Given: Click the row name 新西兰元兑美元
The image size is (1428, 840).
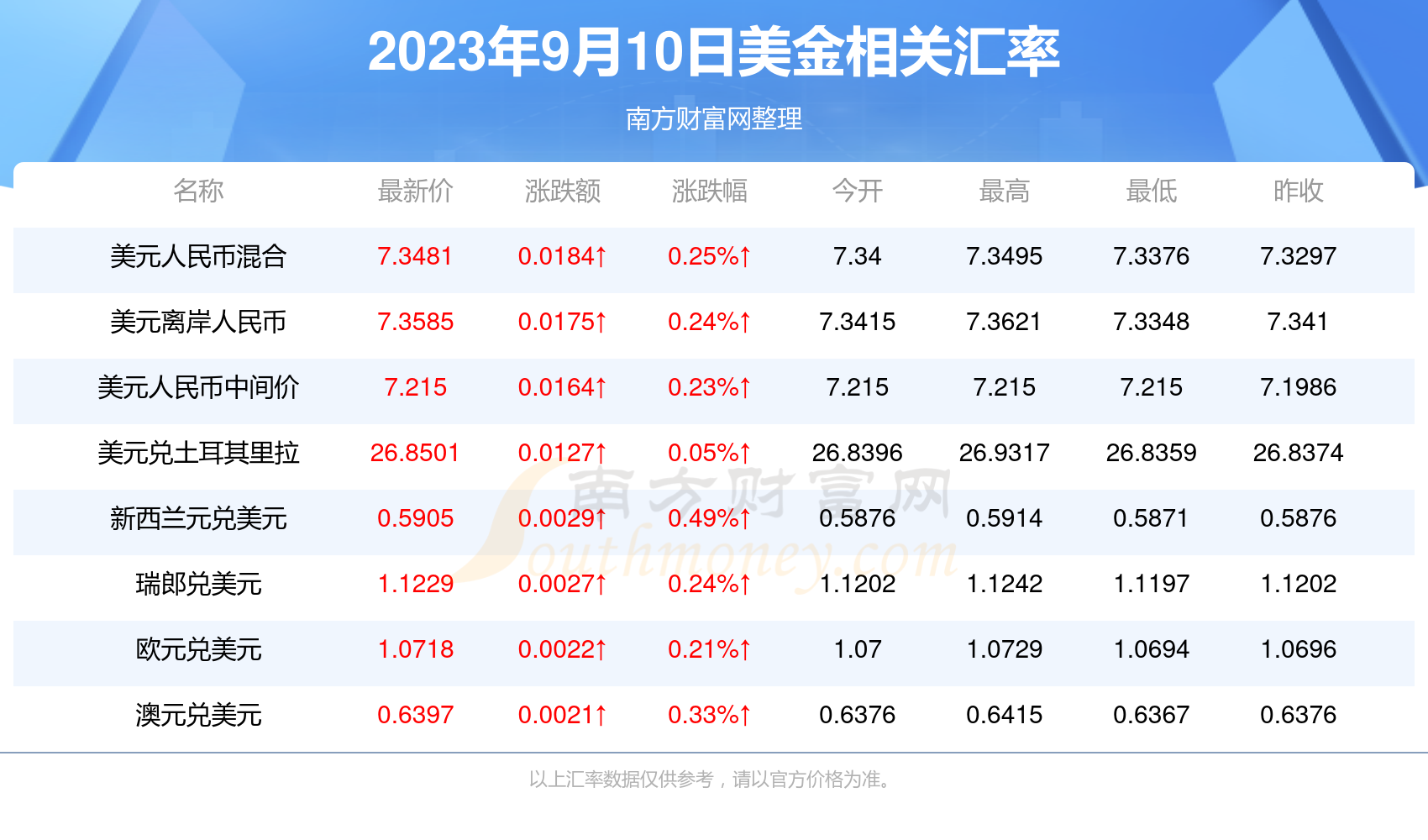Looking at the screenshot, I should 198,518.
